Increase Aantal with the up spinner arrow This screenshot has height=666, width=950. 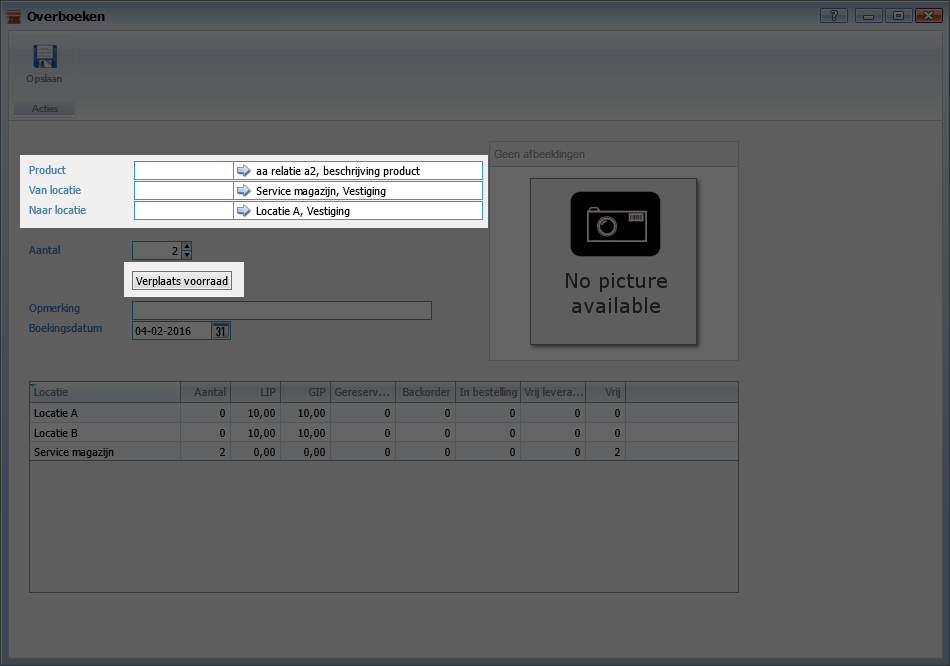point(187,246)
